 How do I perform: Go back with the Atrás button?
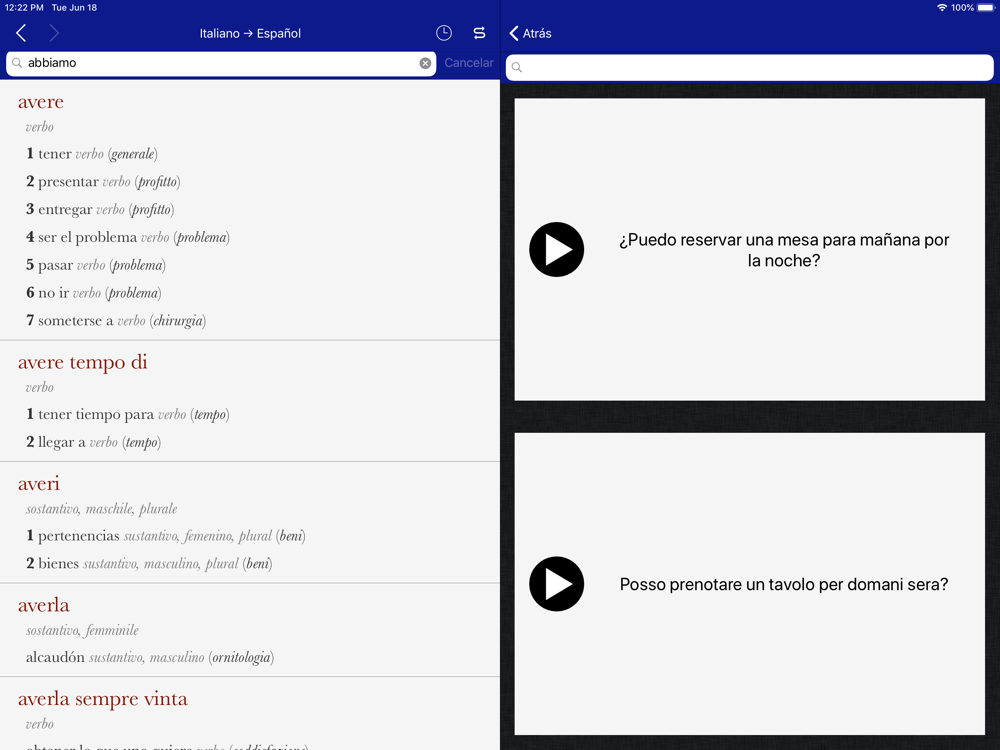[531, 33]
